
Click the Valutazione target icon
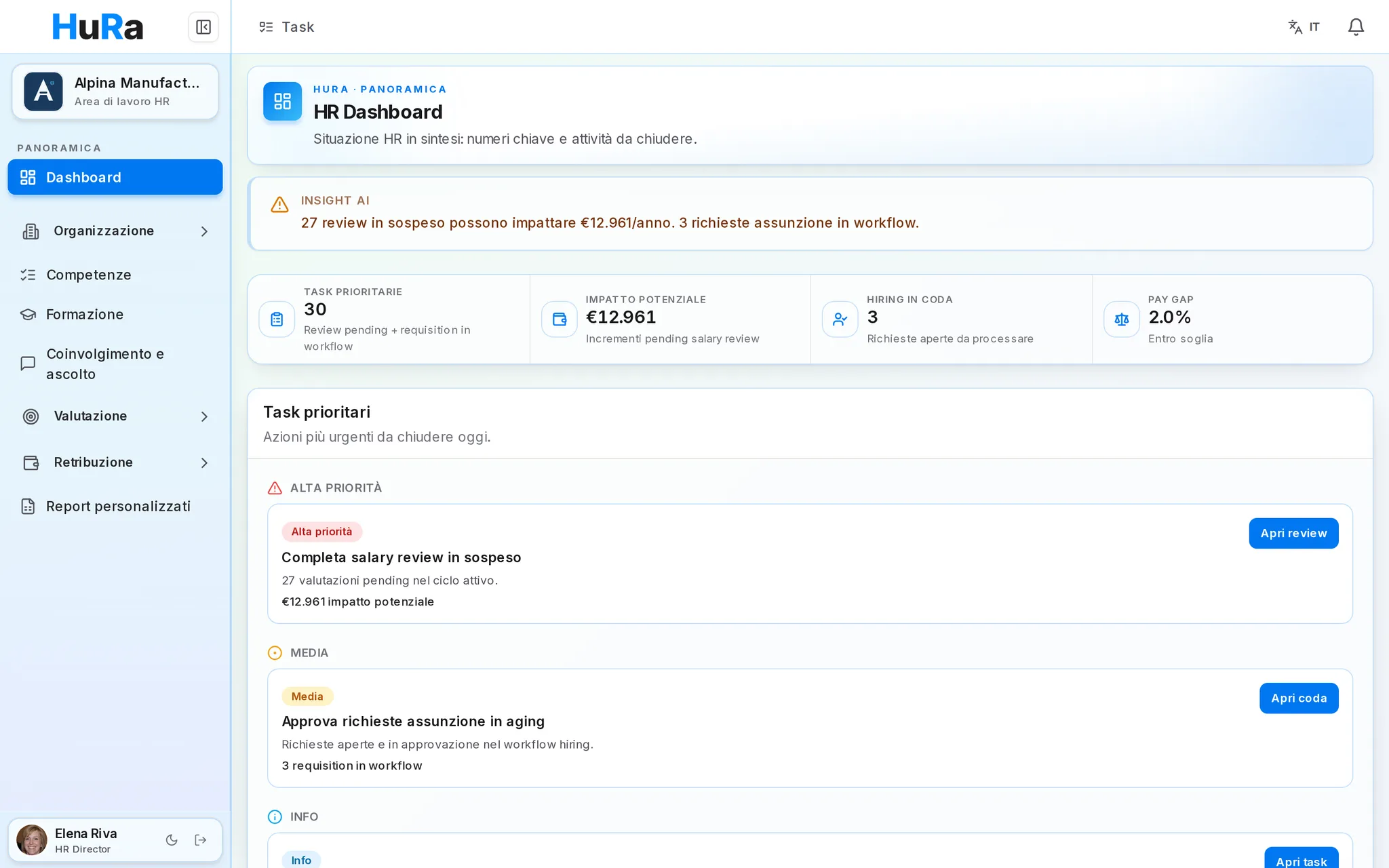coord(31,416)
